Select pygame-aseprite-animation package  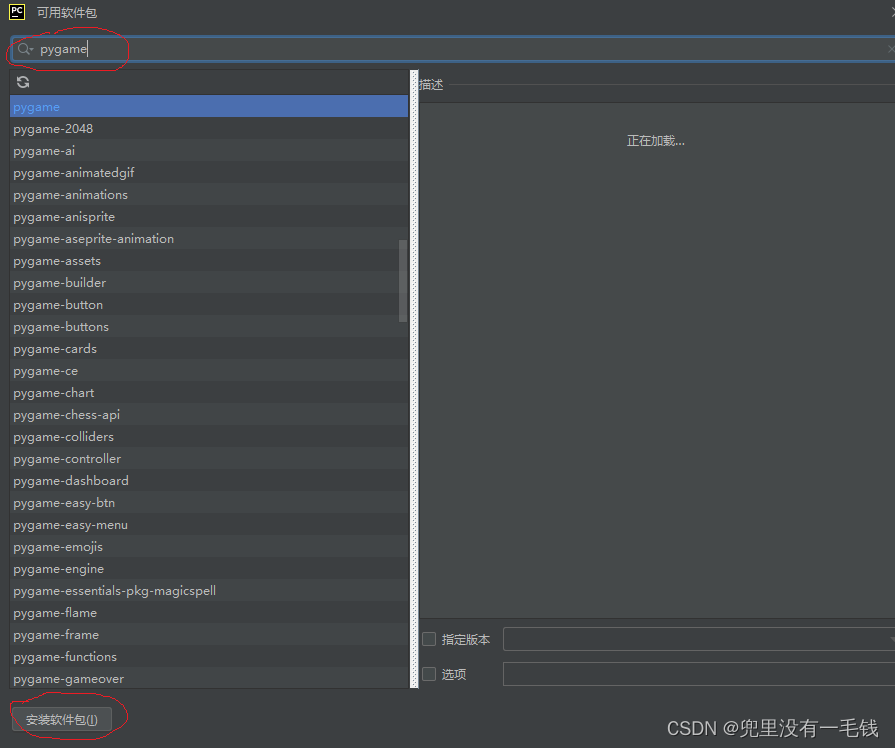209,239
